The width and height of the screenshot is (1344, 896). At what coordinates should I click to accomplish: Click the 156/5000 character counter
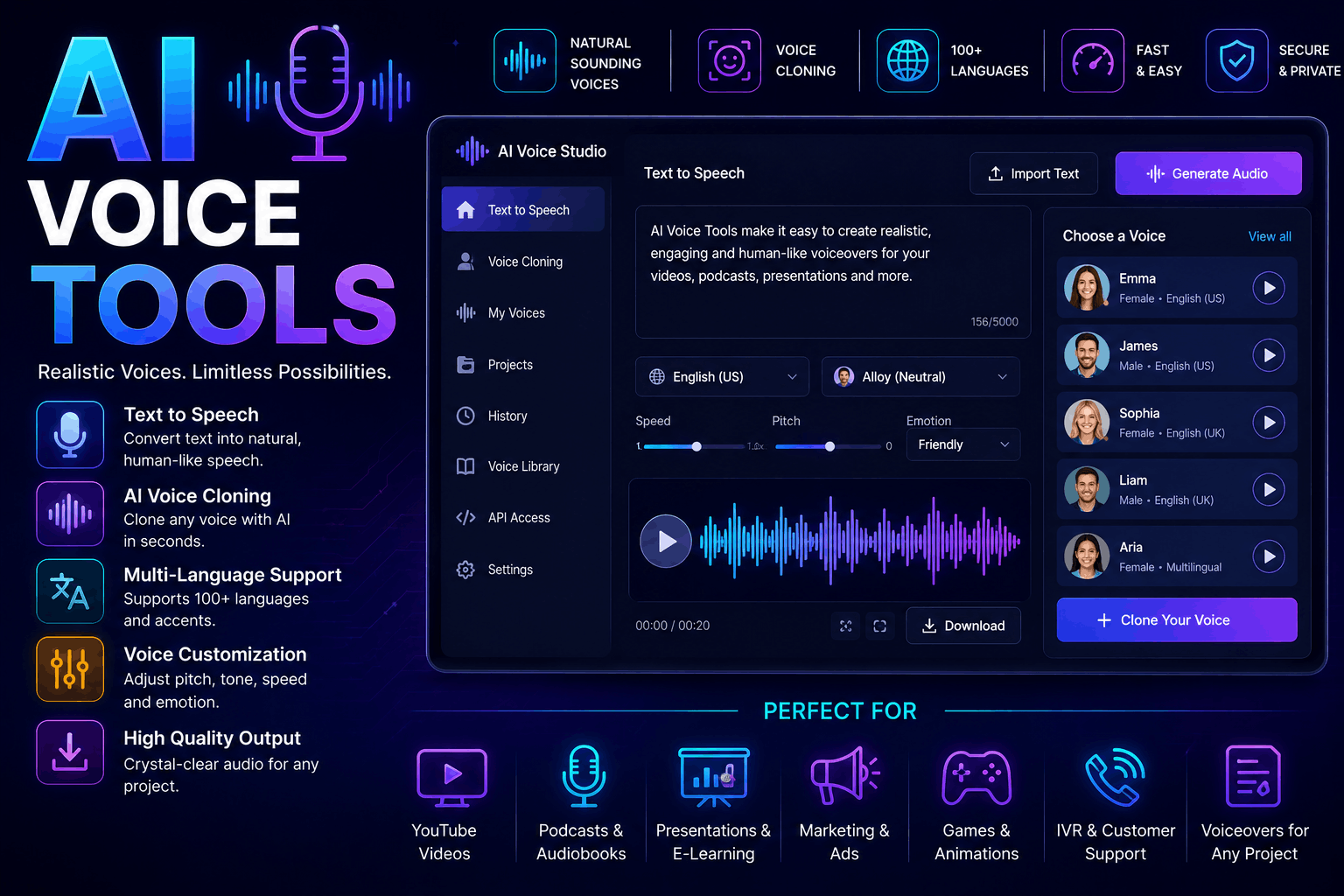coord(994,322)
